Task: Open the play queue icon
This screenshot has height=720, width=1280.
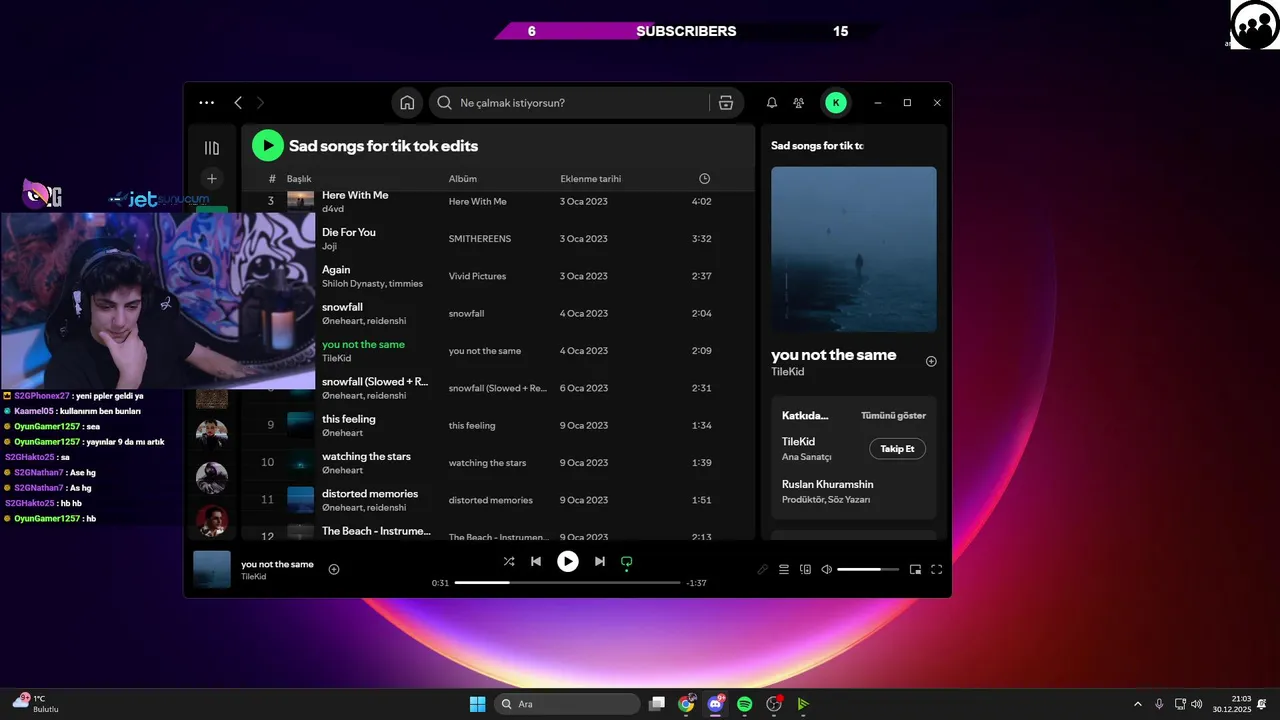Action: pos(784,569)
